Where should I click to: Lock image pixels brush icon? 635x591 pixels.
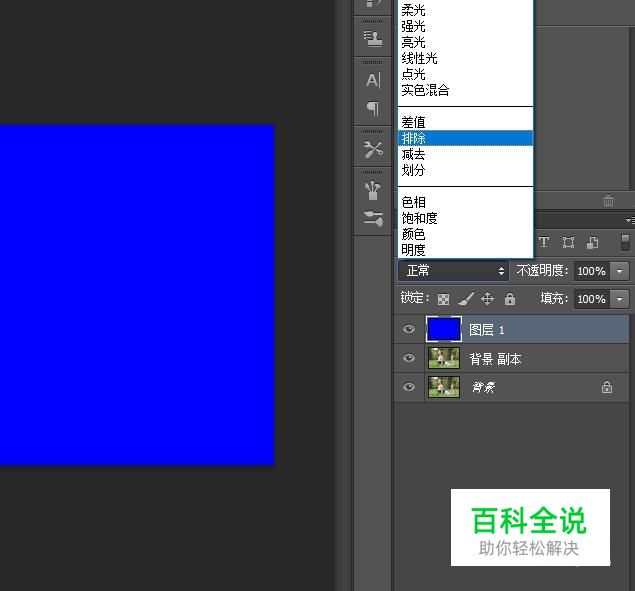click(x=466, y=299)
